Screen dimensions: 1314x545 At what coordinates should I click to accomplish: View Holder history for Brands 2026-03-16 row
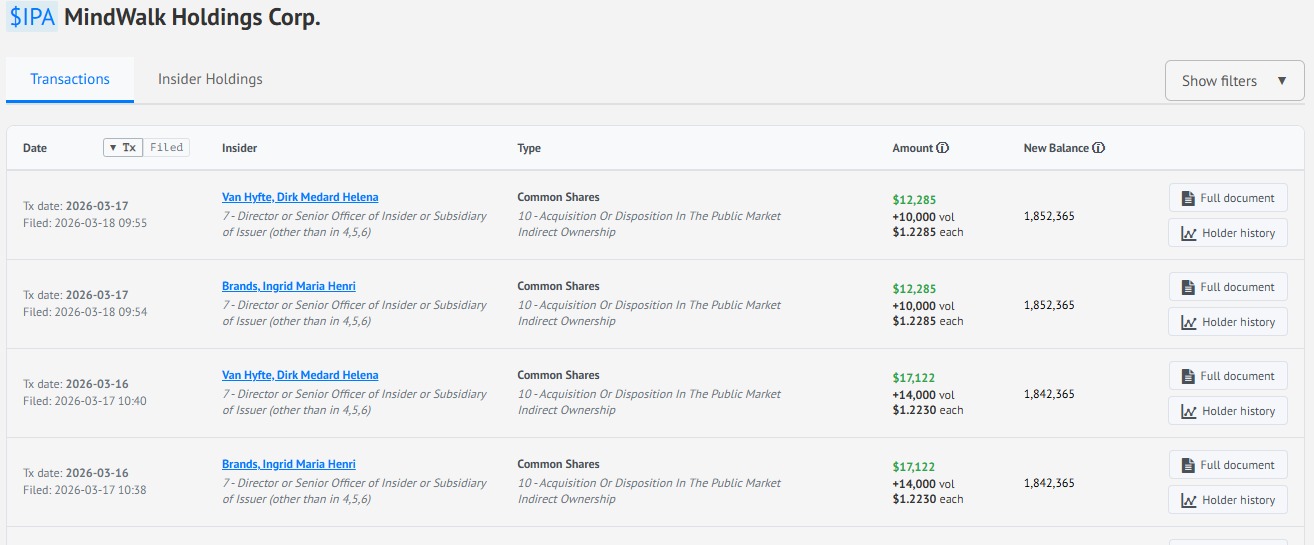tap(1227, 500)
